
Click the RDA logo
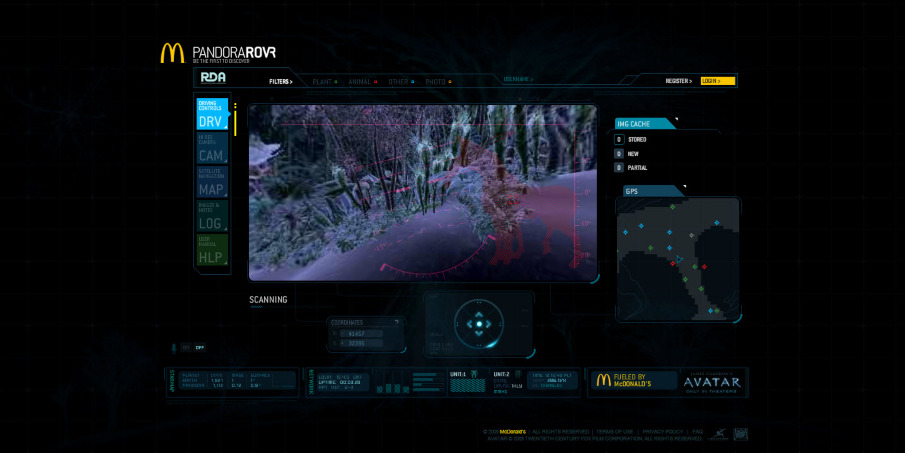pos(213,77)
